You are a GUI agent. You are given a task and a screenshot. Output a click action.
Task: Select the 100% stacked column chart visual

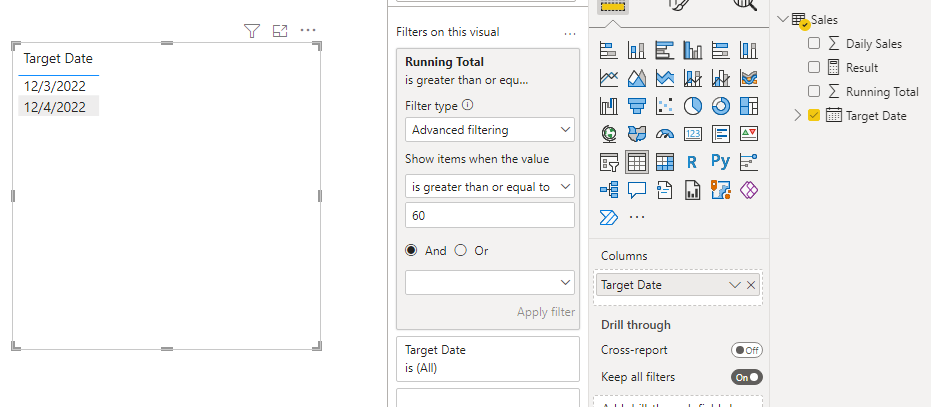pos(748,50)
